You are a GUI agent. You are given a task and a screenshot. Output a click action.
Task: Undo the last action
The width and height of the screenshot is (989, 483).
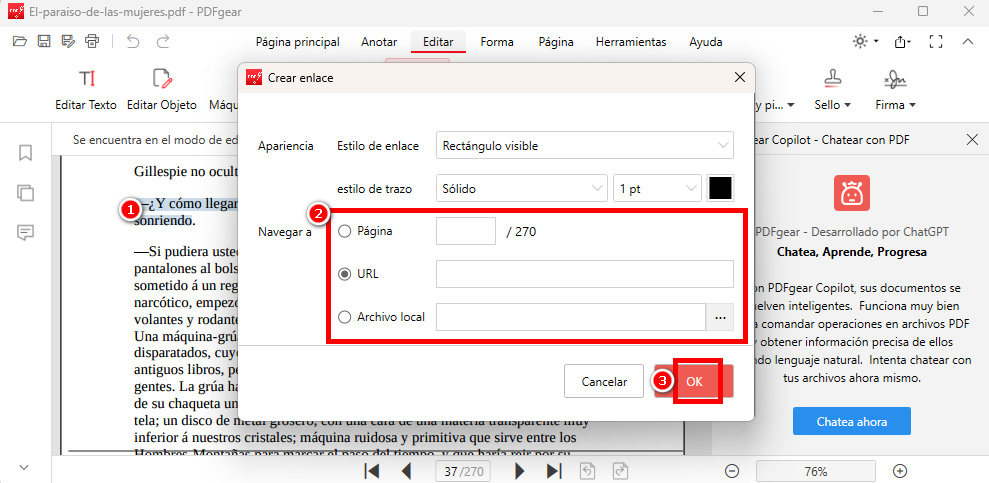pyautogui.click(x=133, y=42)
